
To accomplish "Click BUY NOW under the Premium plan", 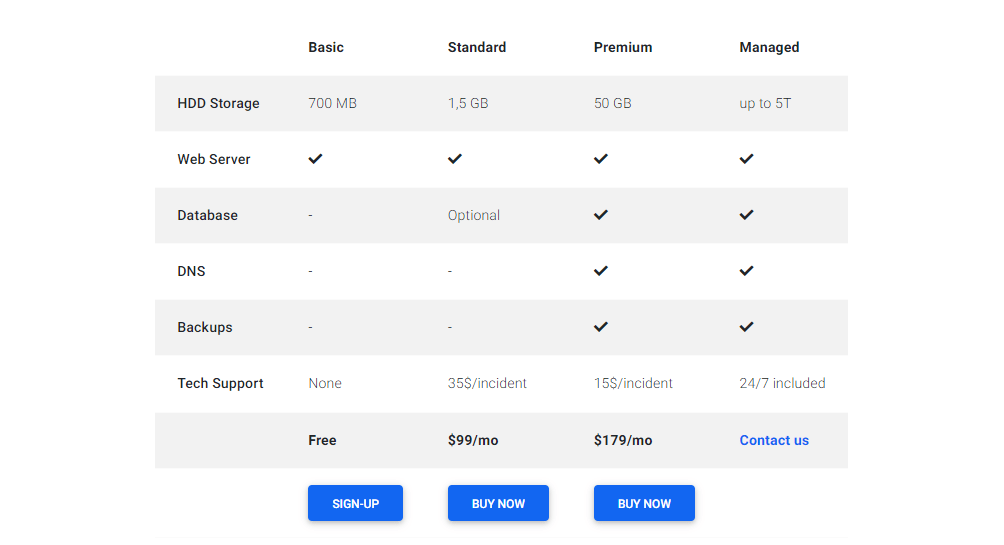I will (x=644, y=503).
